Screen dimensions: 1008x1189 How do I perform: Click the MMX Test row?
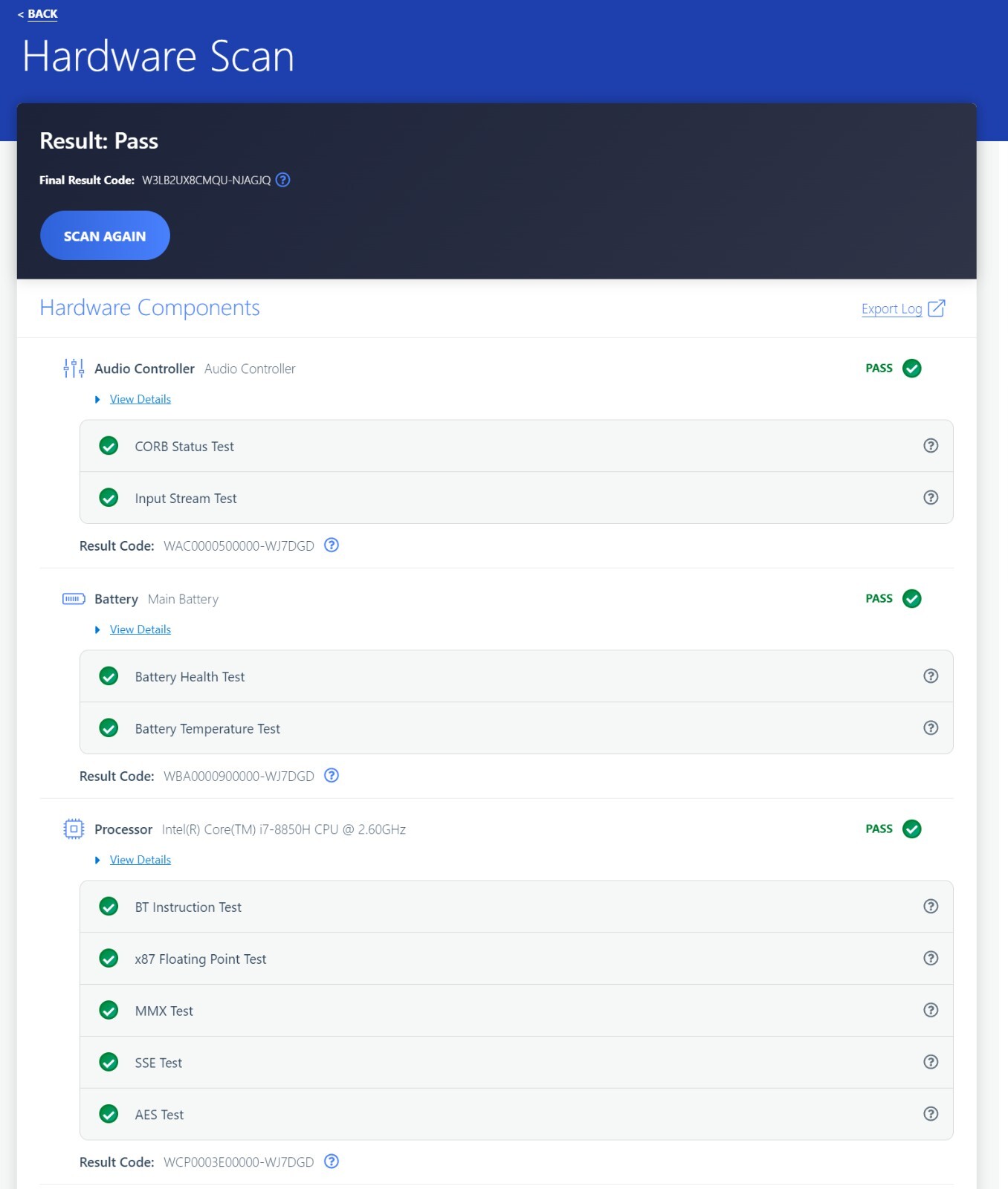[x=517, y=1011]
